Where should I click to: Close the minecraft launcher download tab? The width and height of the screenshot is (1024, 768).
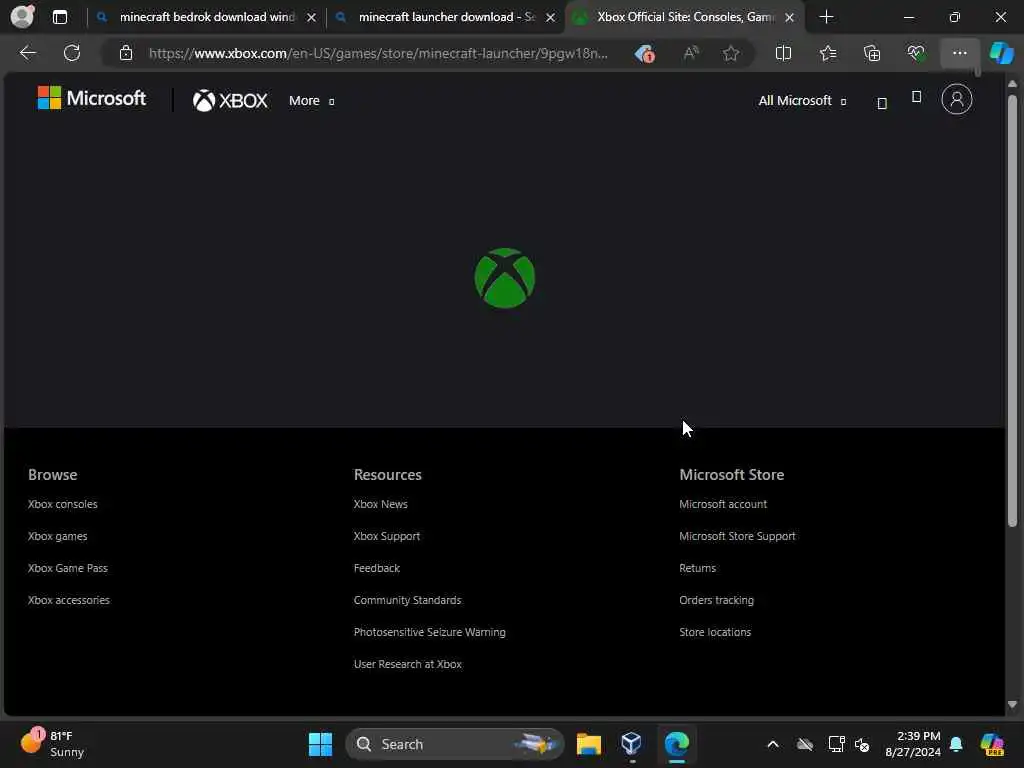(551, 18)
